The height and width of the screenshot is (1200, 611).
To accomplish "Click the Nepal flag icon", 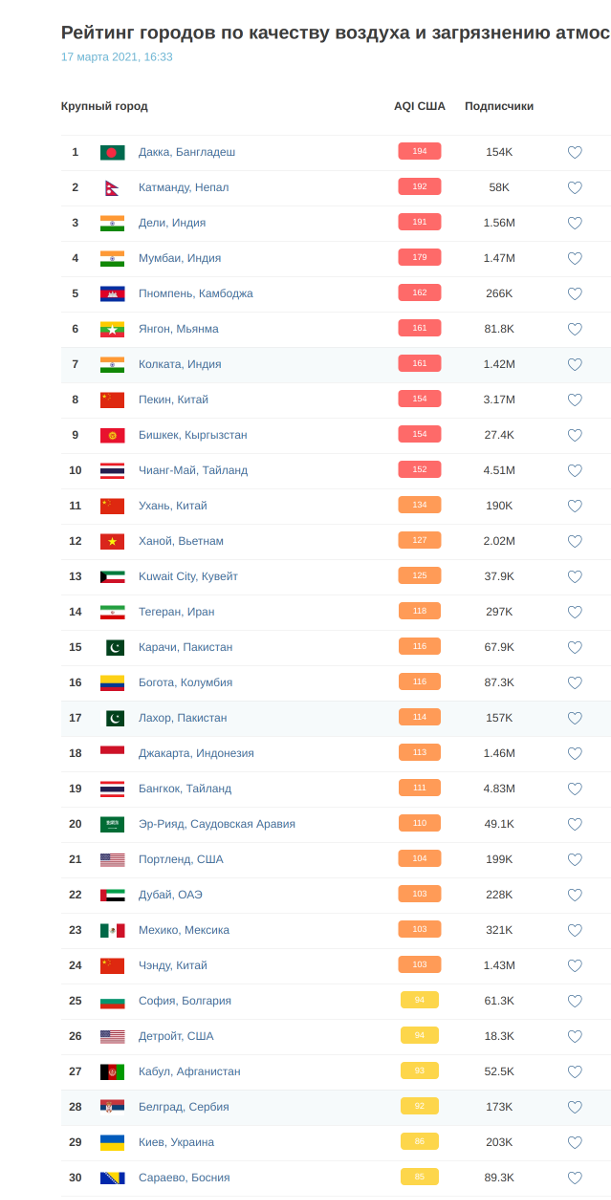I will point(112,188).
